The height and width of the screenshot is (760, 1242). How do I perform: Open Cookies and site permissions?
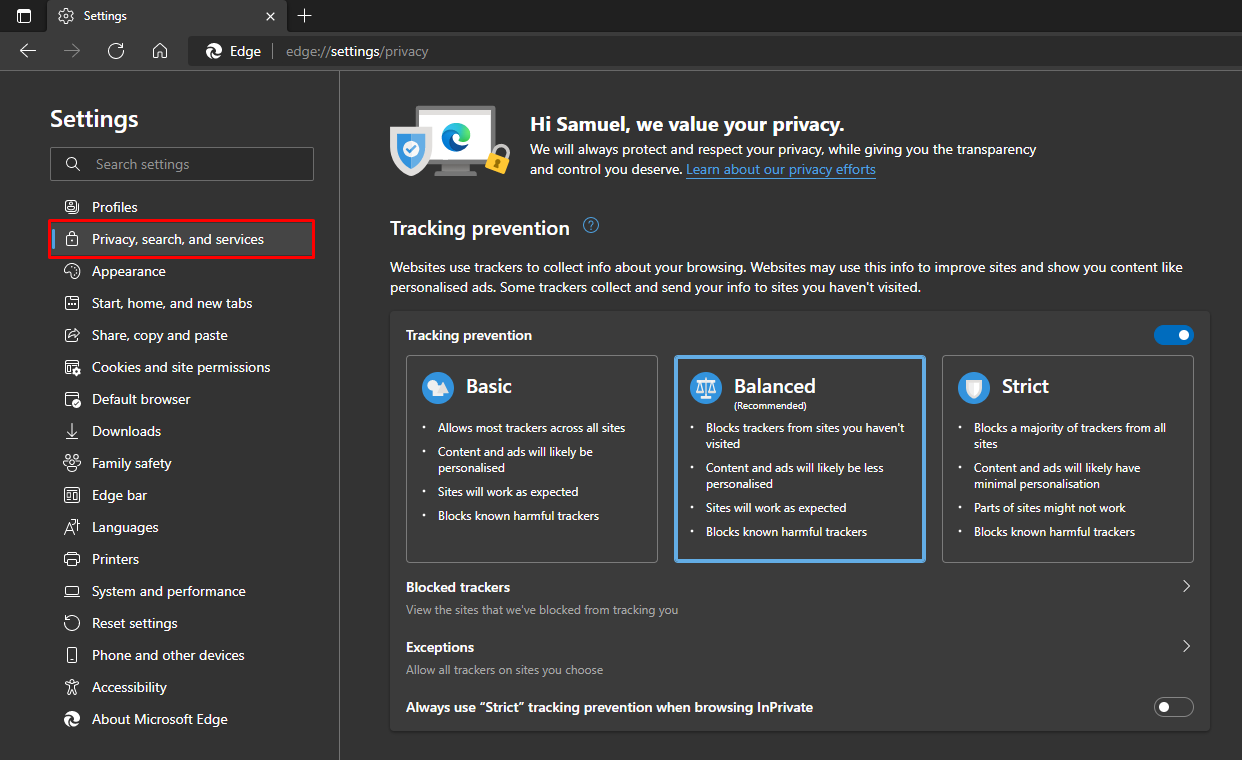tap(182, 367)
